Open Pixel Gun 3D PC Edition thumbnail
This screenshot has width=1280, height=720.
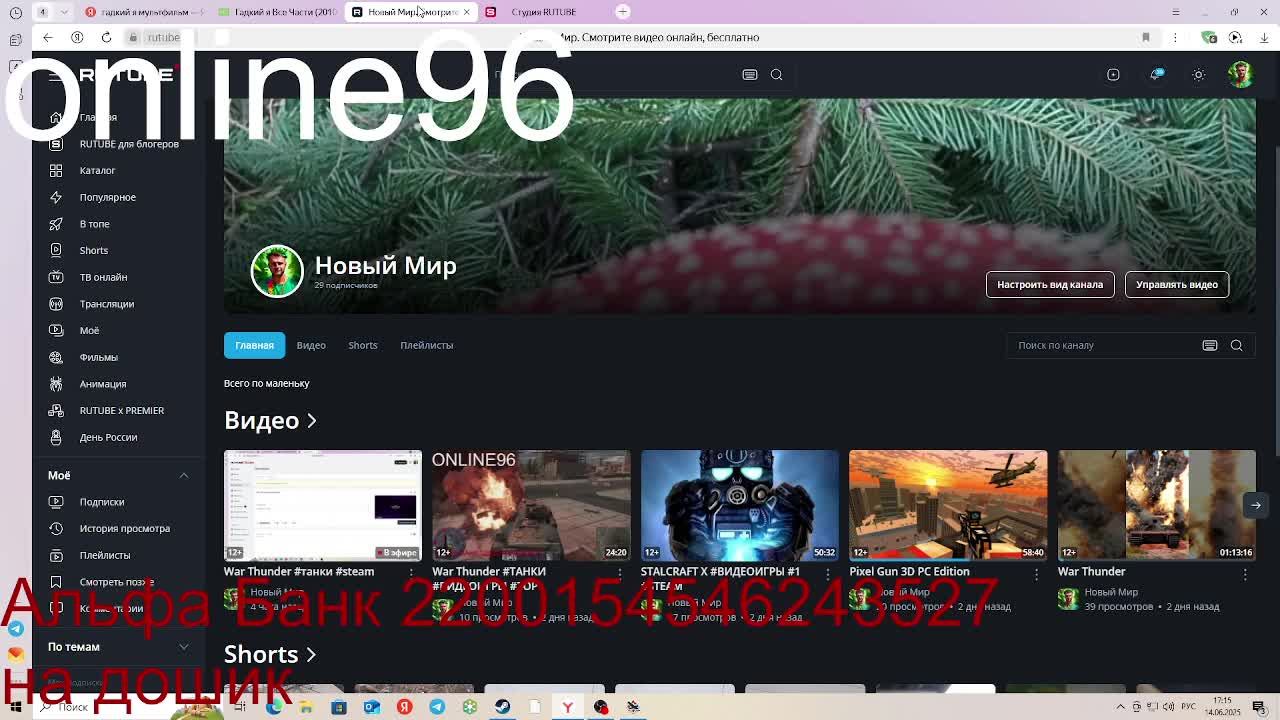(x=948, y=505)
